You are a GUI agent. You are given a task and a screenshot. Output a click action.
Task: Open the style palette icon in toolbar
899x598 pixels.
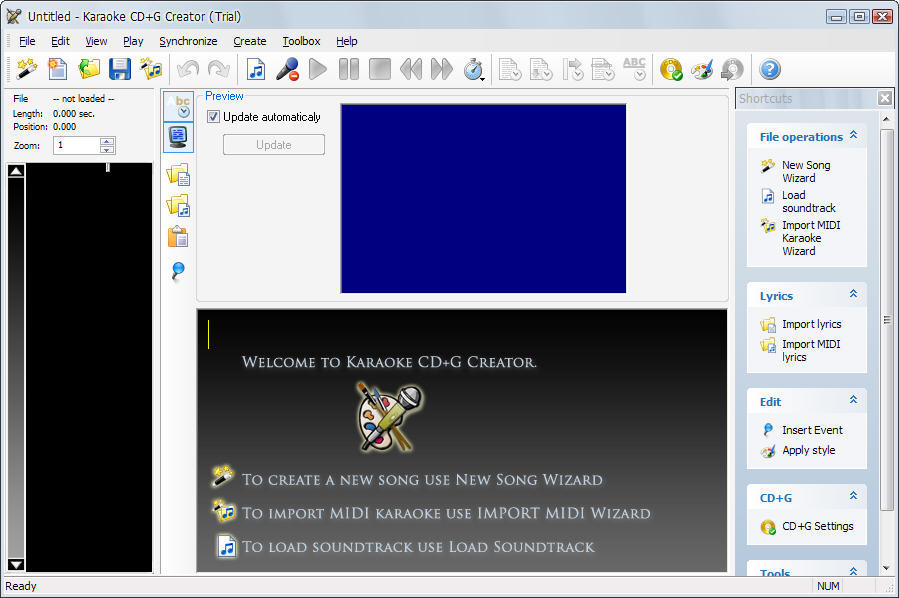(x=702, y=69)
